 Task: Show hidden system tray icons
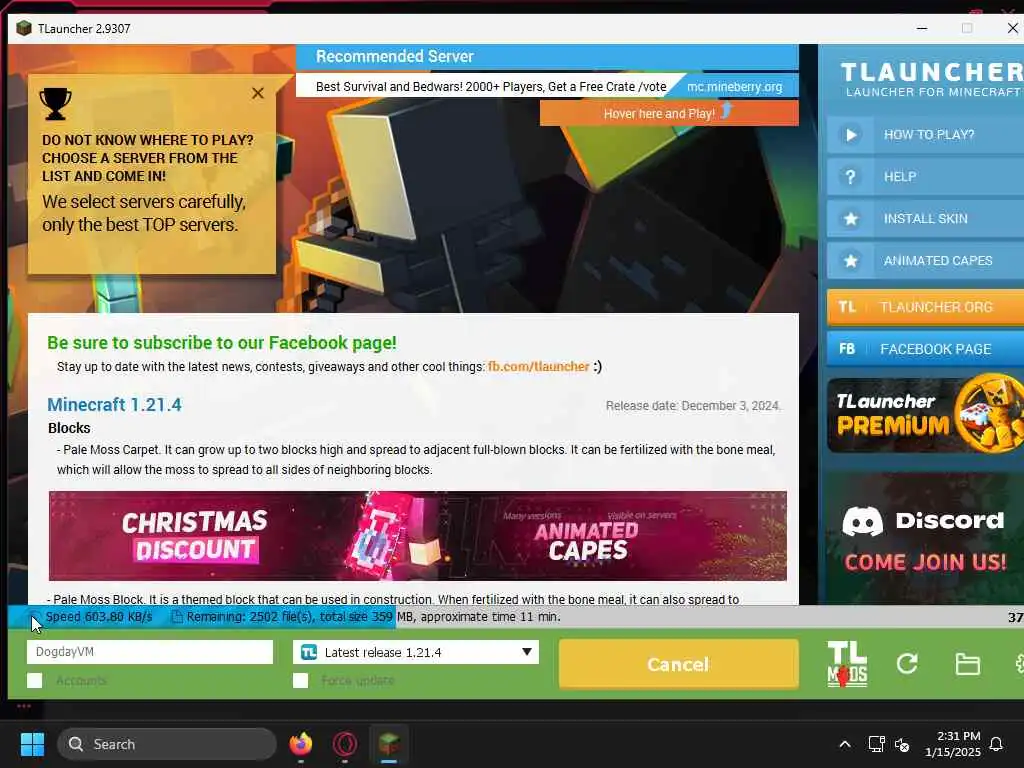coord(844,744)
